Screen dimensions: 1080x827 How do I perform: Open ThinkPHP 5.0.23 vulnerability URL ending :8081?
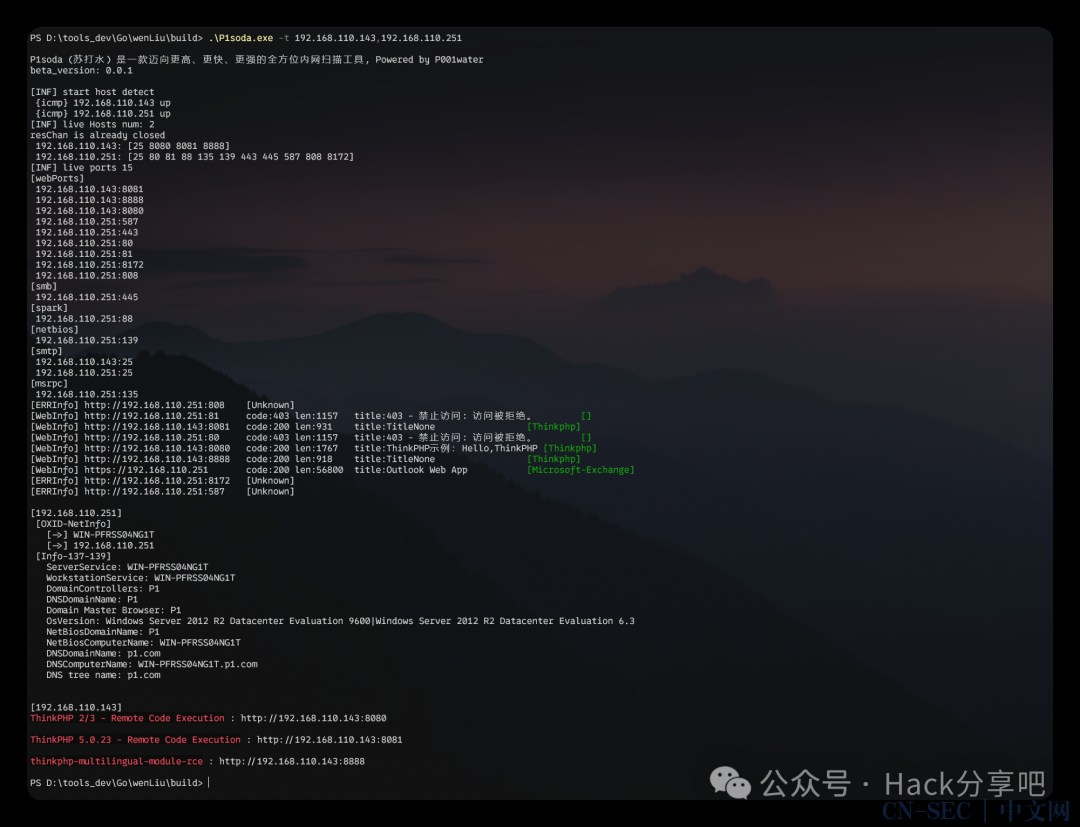pyautogui.click(x=329, y=740)
